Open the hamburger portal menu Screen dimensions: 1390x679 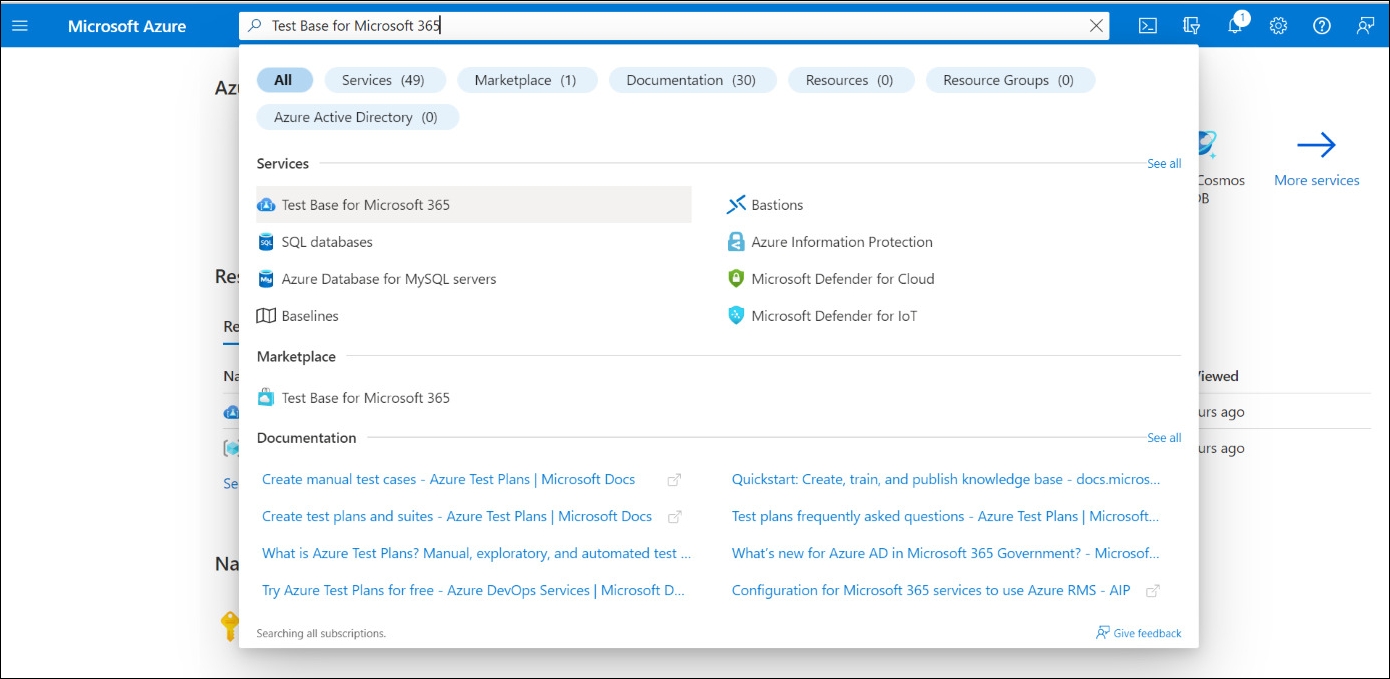pos(20,26)
